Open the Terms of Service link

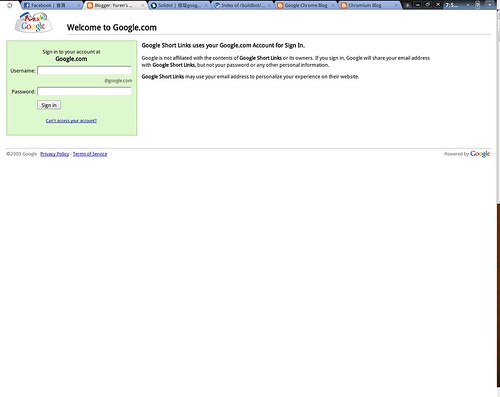coord(90,154)
